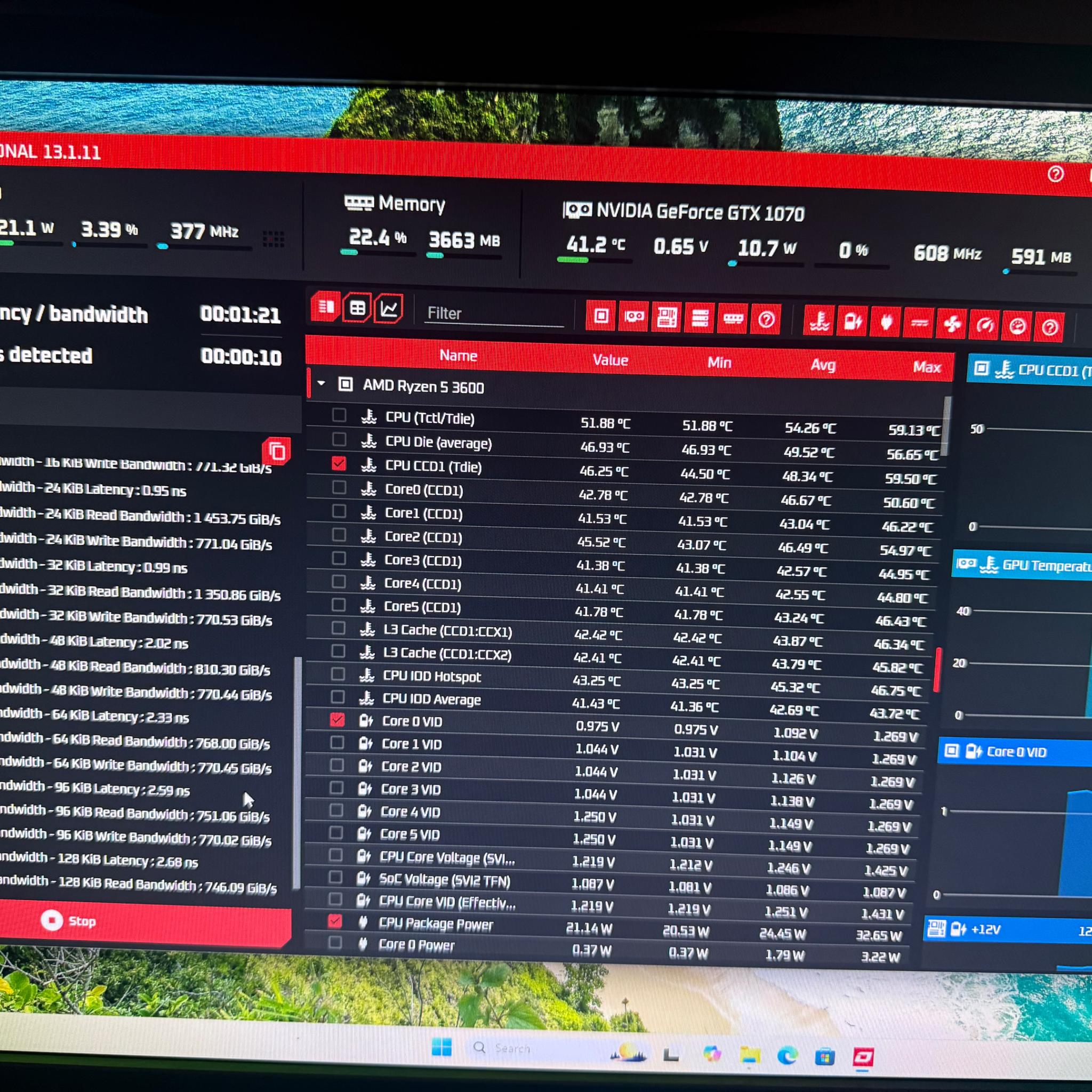Toggle the voltage sensor filter icon
Image resolution: width=1092 pixels, height=1092 pixels.
pyautogui.click(x=852, y=323)
